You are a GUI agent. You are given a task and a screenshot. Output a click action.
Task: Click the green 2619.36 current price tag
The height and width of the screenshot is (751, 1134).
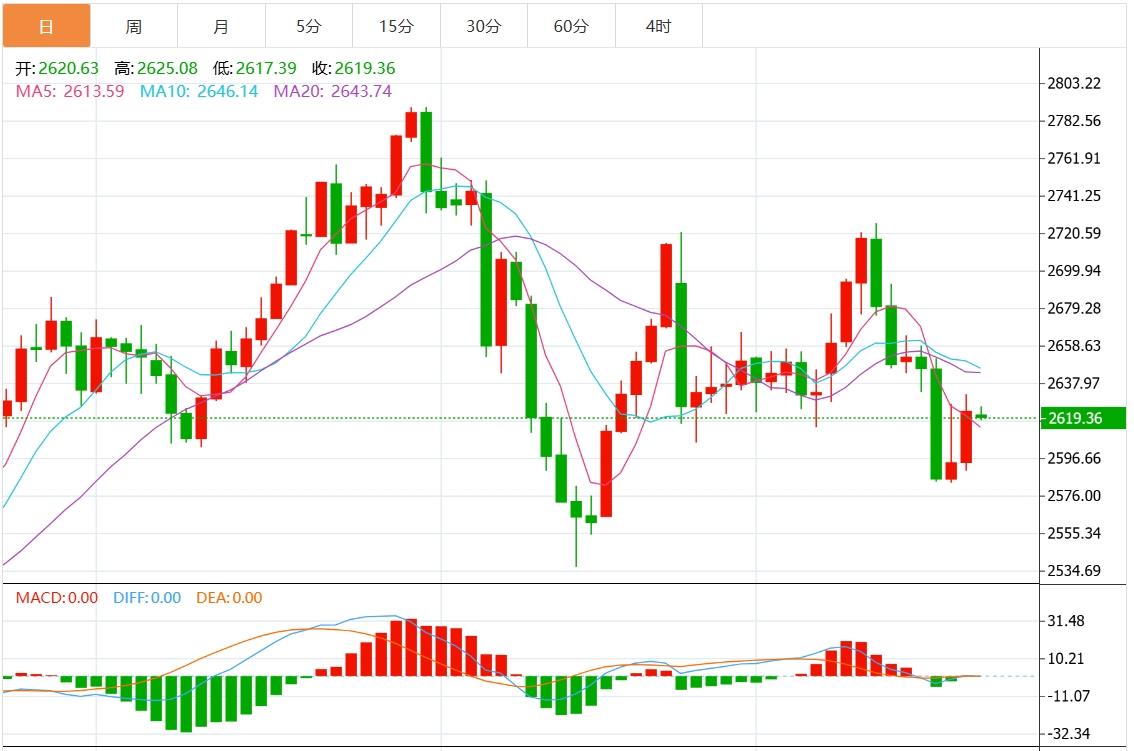[x=1083, y=418]
